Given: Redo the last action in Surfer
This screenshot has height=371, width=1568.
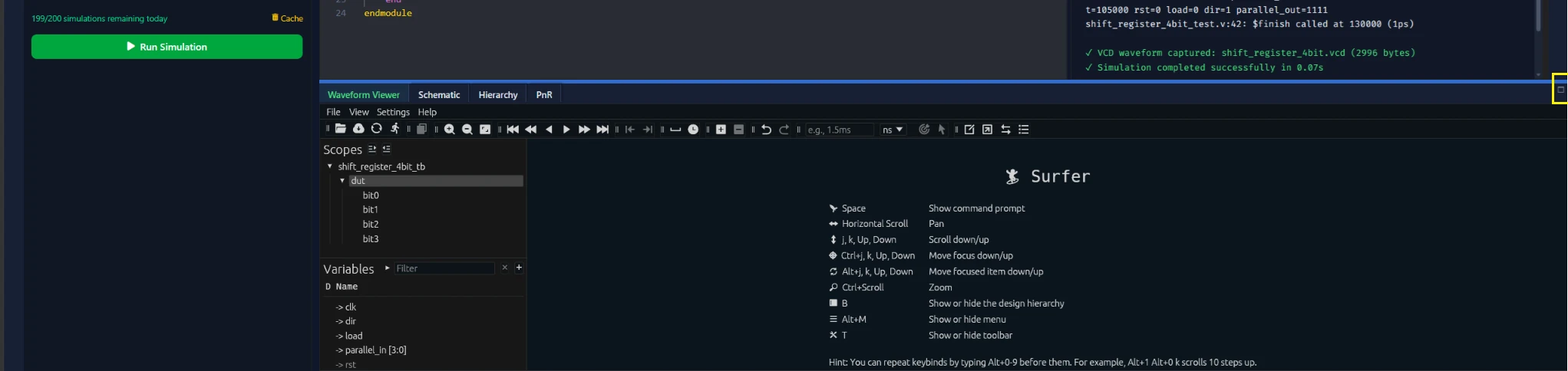Looking at the screenshot, I should [x=784, y=130].
